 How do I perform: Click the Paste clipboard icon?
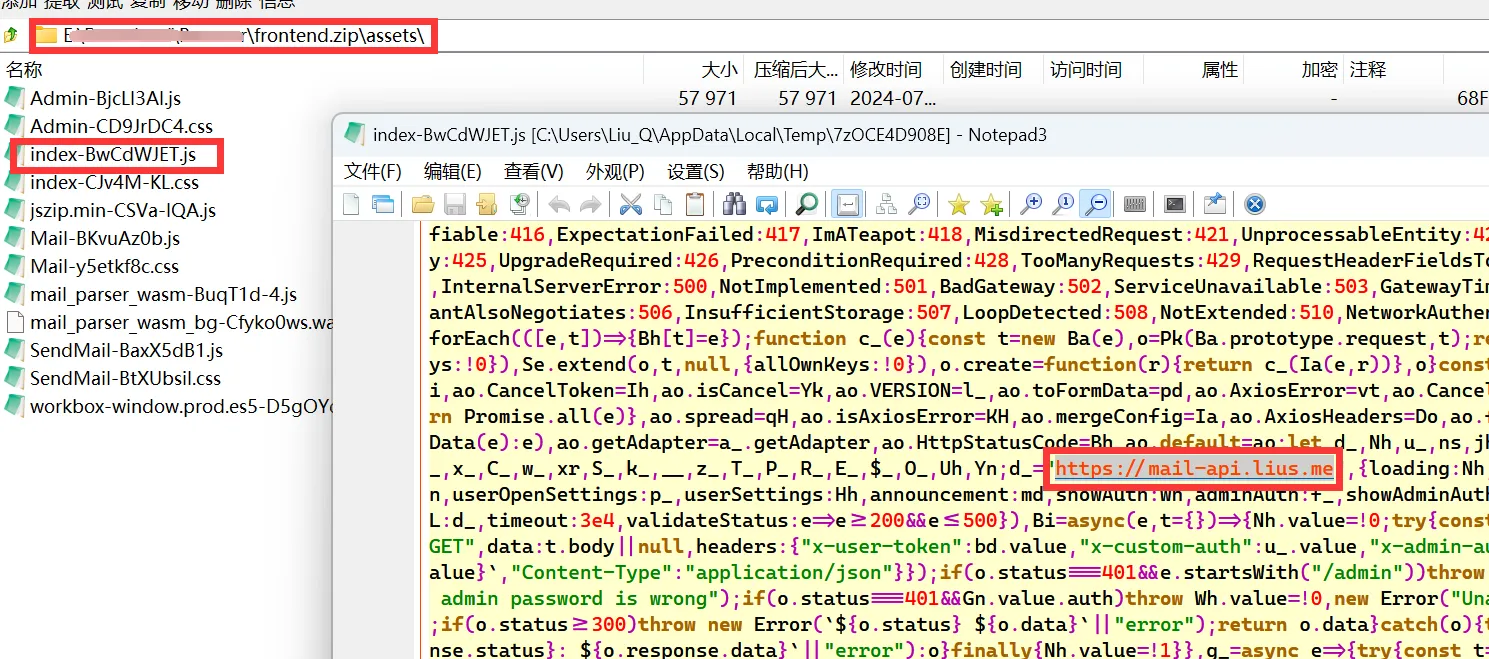695,205
